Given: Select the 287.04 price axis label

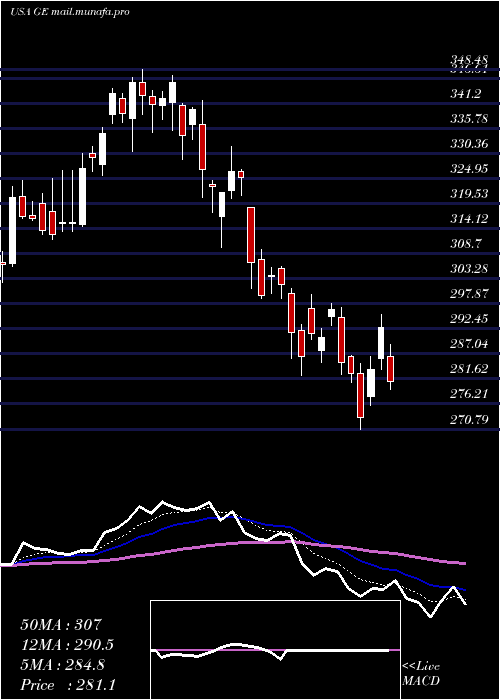Looking at the screenshot, I should (x=469, y=344).
